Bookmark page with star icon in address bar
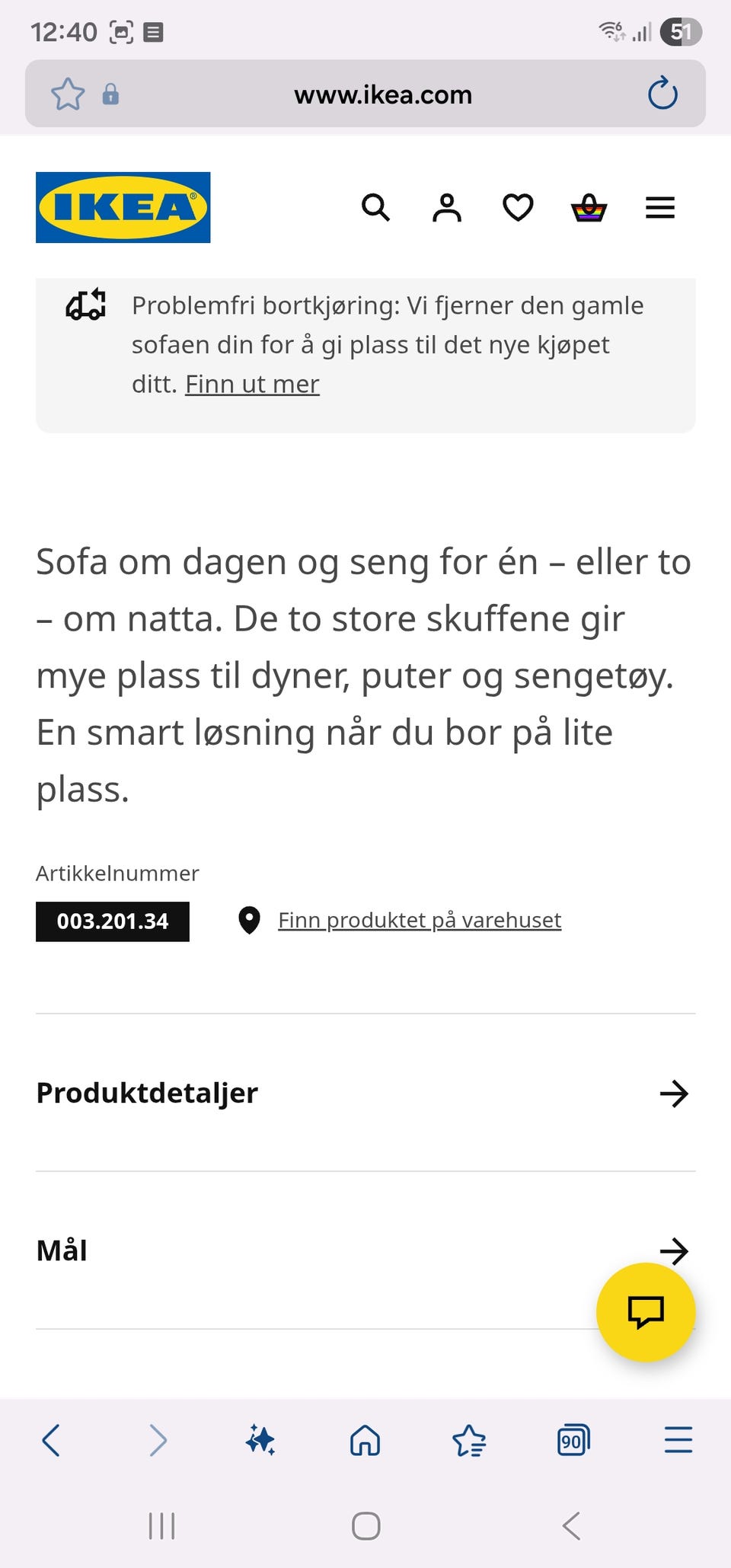 pos(68,94)
